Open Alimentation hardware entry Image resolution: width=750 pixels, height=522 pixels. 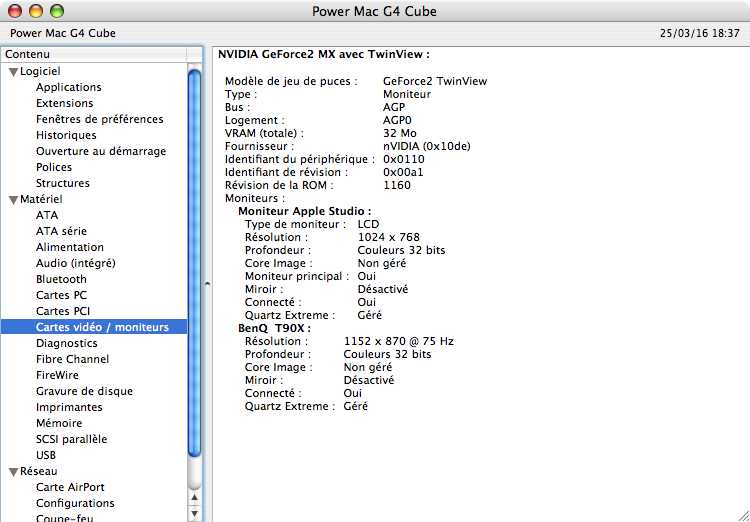[70, 247]
